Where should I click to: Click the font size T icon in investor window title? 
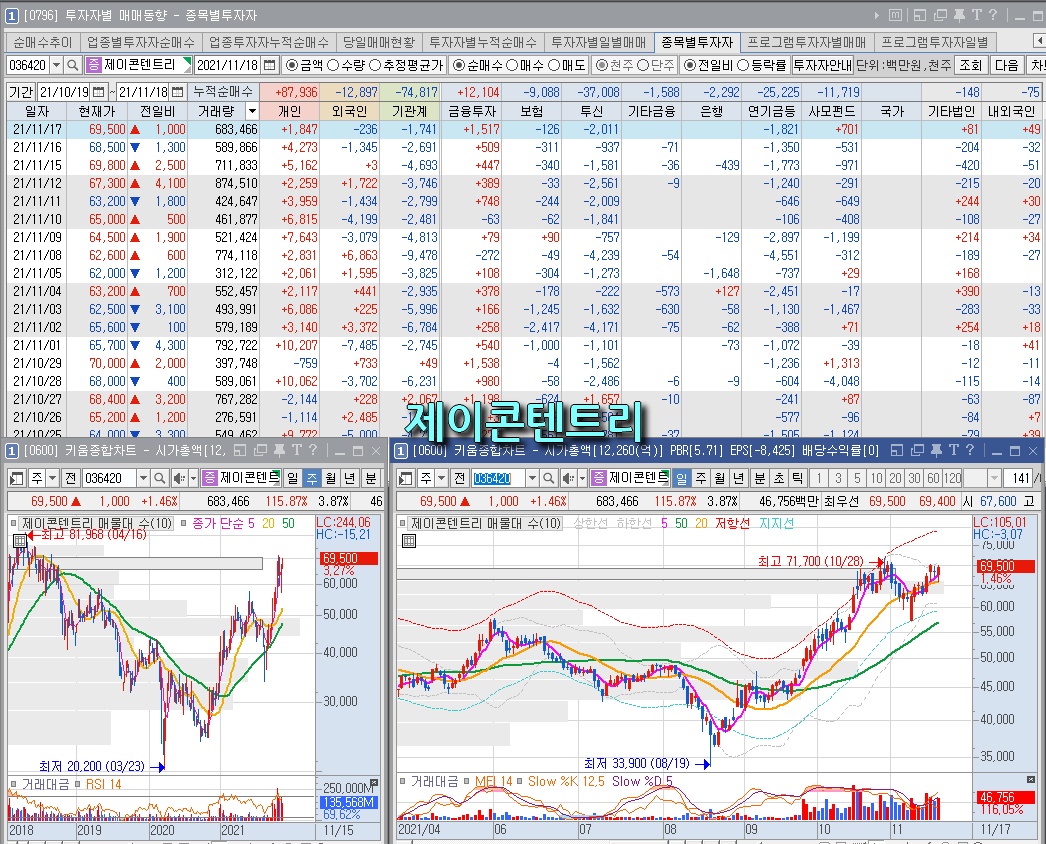(976, 15)
